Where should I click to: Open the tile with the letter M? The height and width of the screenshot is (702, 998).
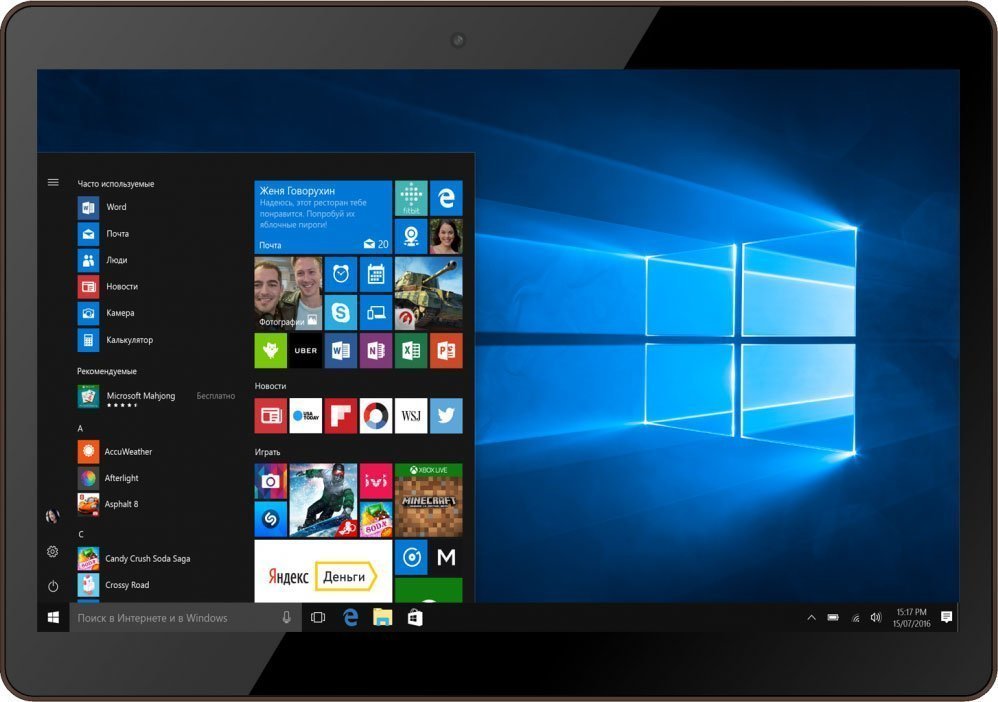(x=446, y=558)
